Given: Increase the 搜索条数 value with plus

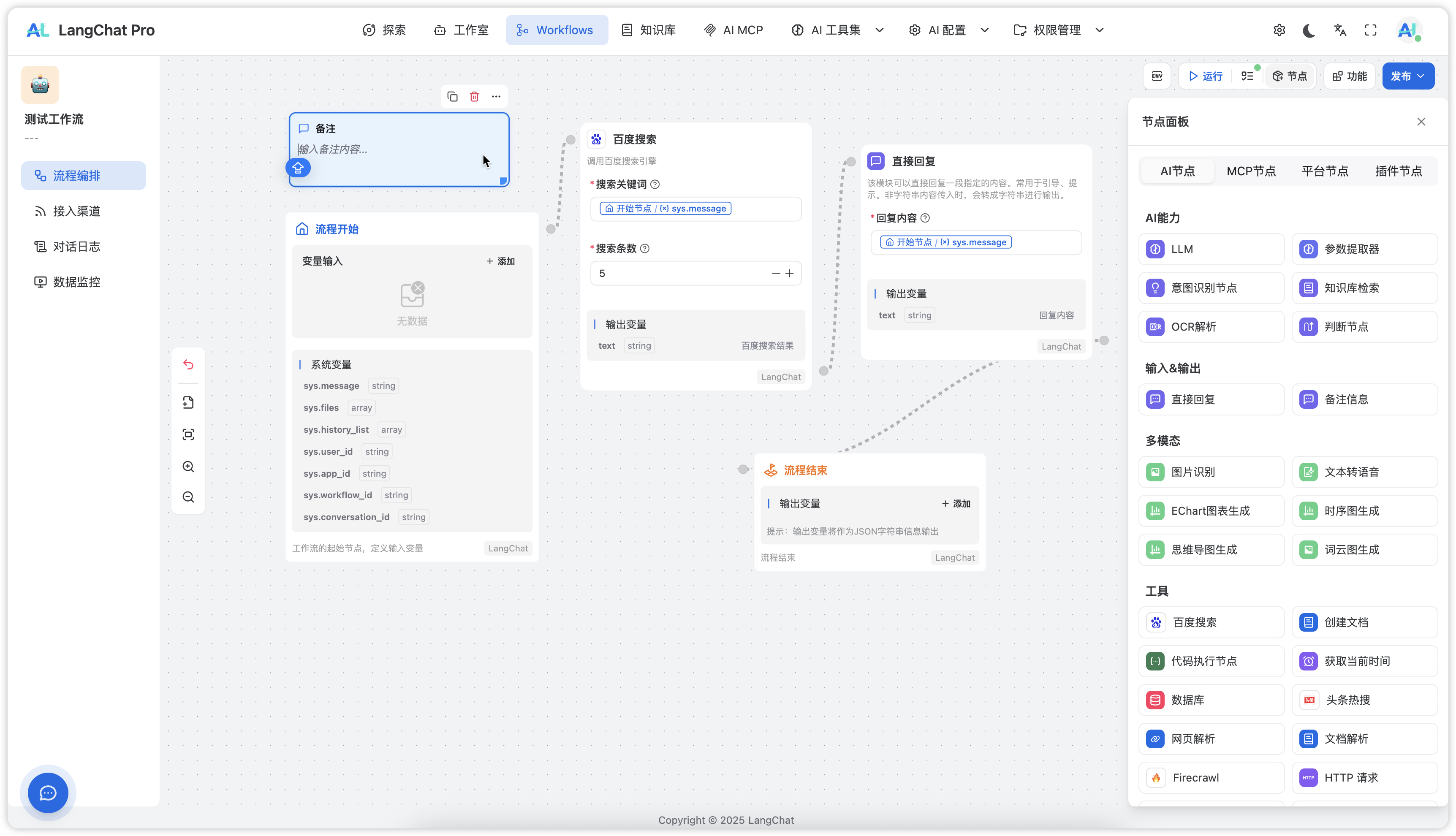Looking at the screenshot, I should coord(789,273).
